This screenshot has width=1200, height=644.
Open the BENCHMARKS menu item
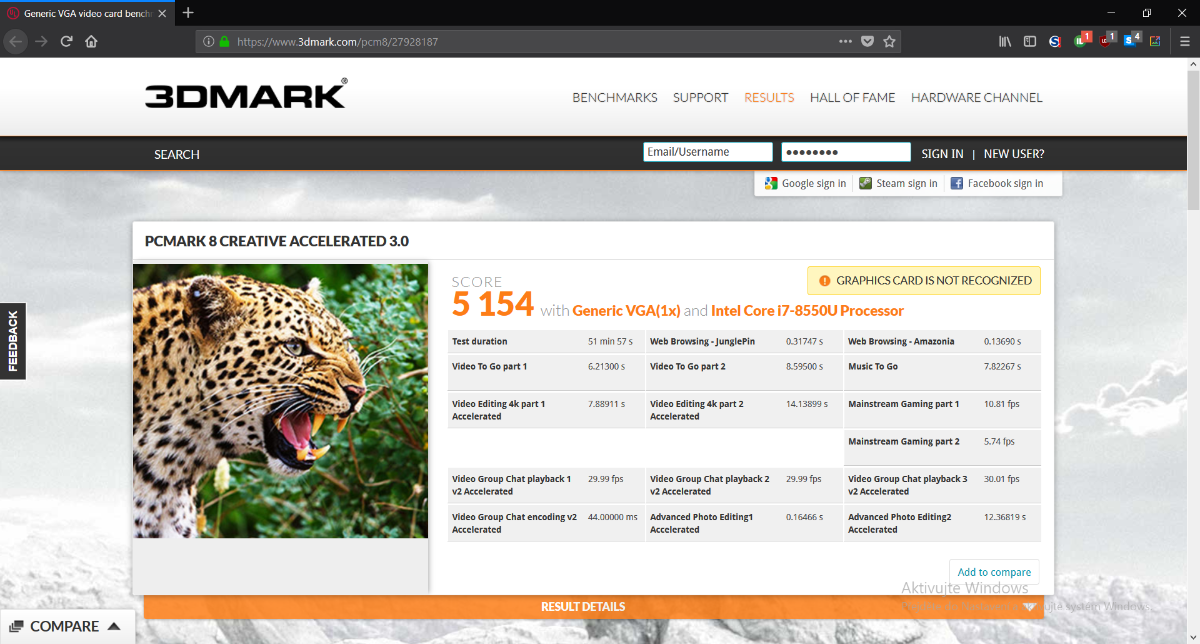(614, 98)
